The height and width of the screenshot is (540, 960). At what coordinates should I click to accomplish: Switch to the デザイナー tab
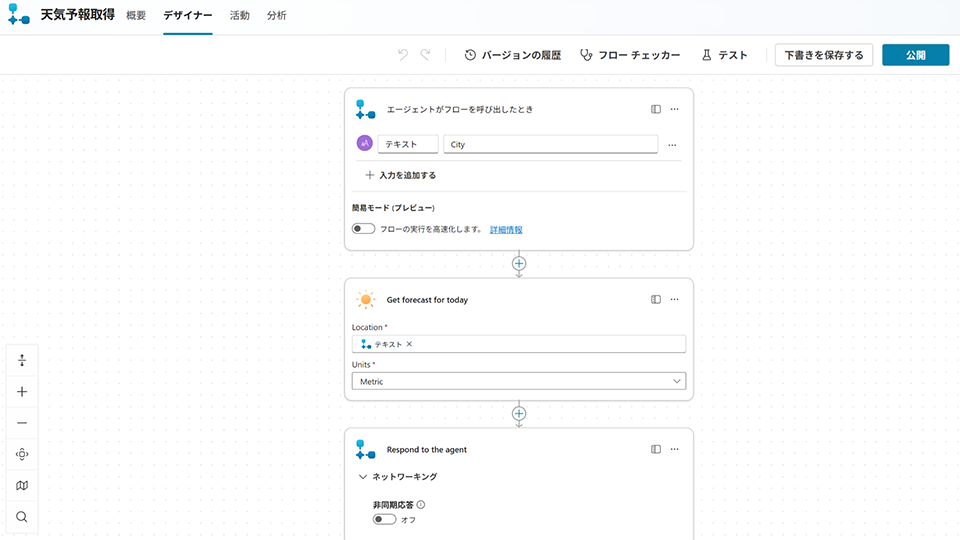pyautogui.click(x=187, y=15)
